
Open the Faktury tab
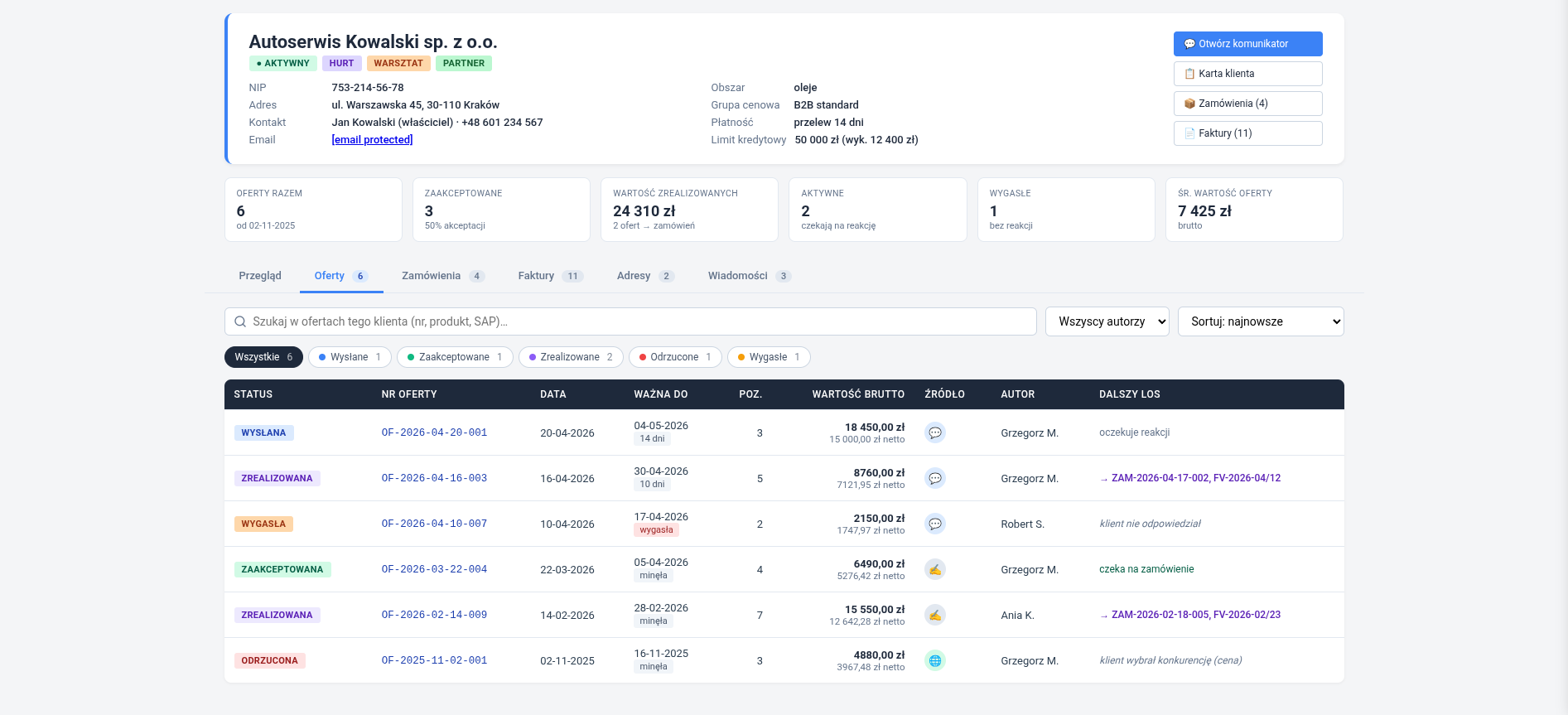coord(551,276)
